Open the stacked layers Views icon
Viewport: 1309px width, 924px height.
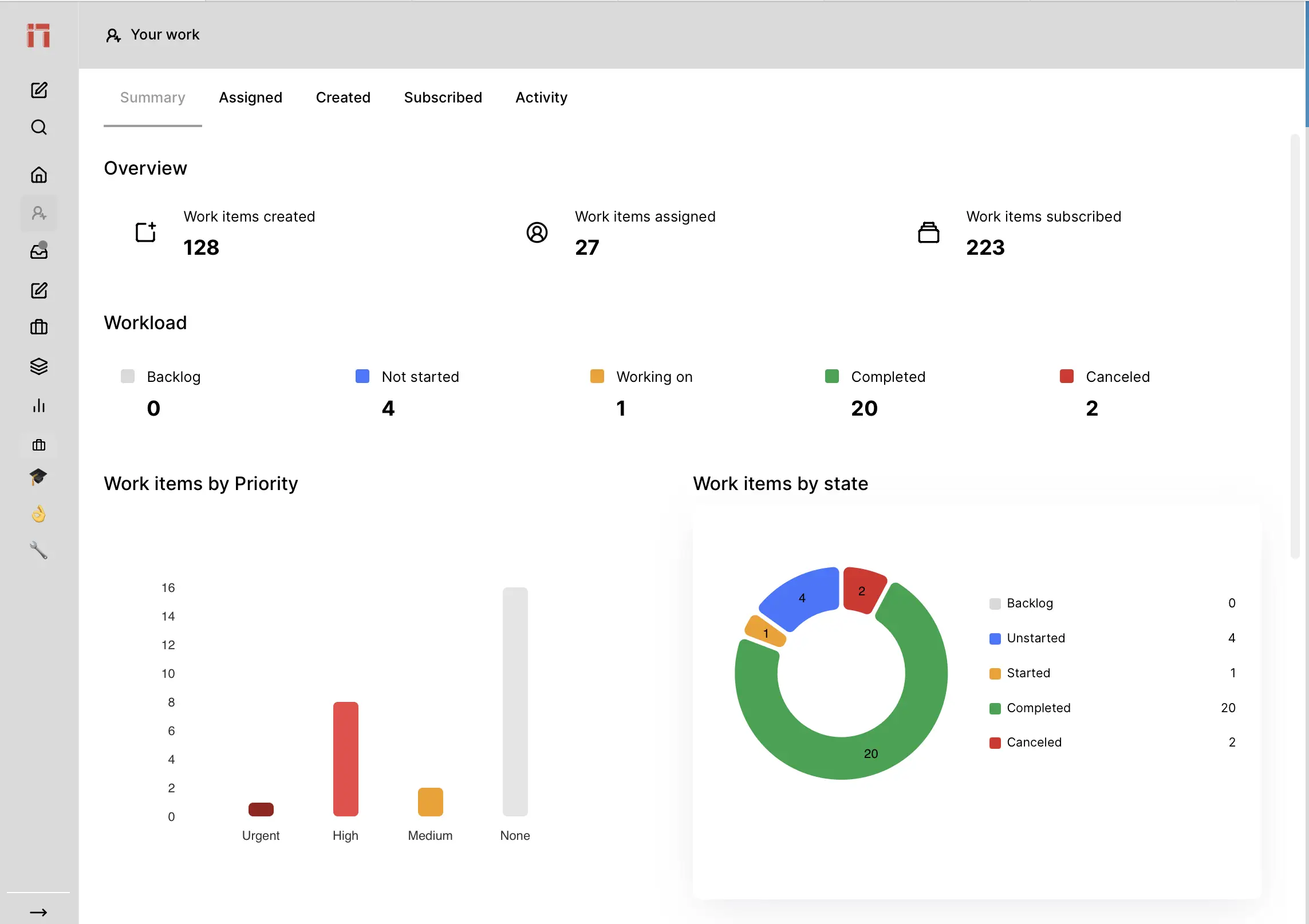(39, 366)
